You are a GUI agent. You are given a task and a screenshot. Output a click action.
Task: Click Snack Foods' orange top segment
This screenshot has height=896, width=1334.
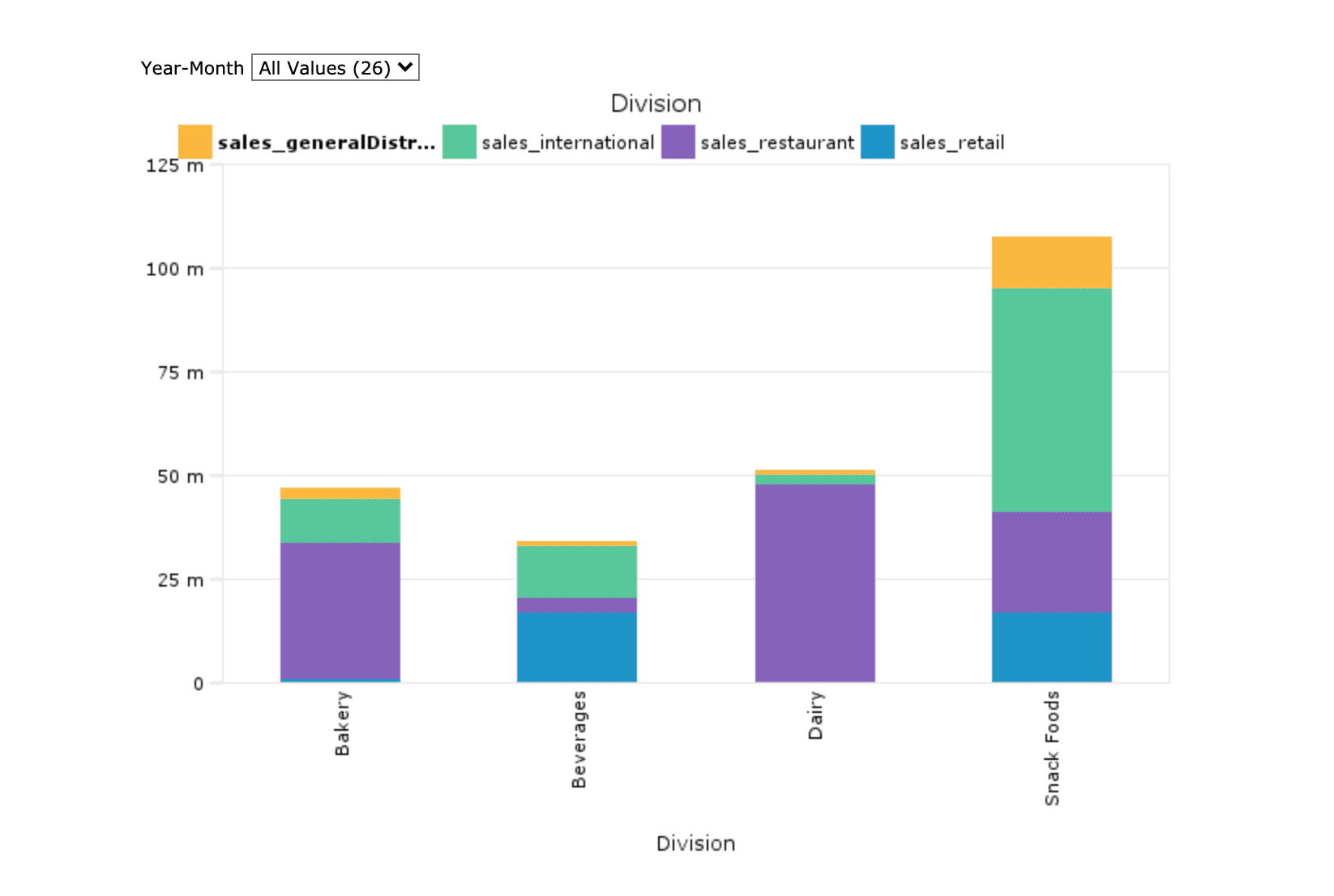coord(1052,262)
